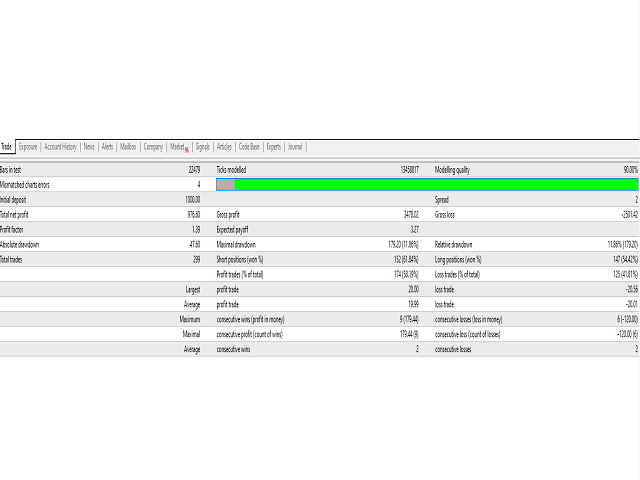Open the Articles tab
The height and width of the screenshot is (480, 640).
point(225,146)
